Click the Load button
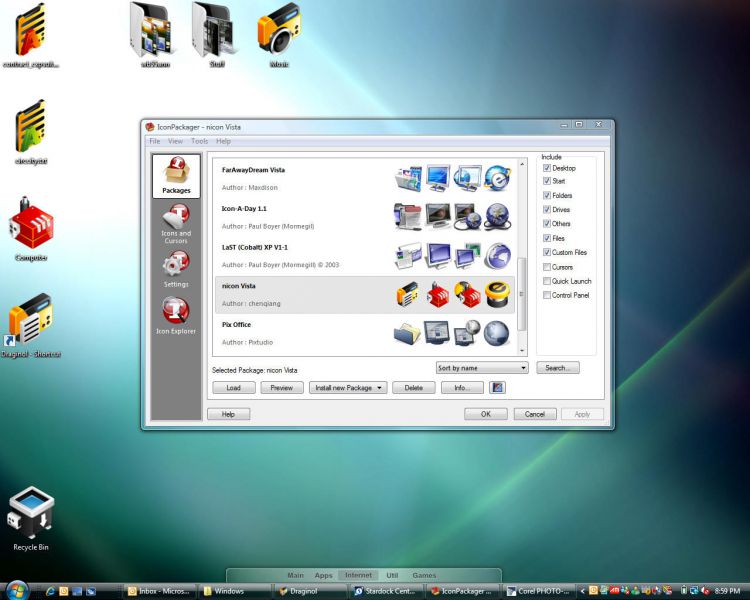The width and height of the screenshot is (750, 600). (x=233, y=388)
